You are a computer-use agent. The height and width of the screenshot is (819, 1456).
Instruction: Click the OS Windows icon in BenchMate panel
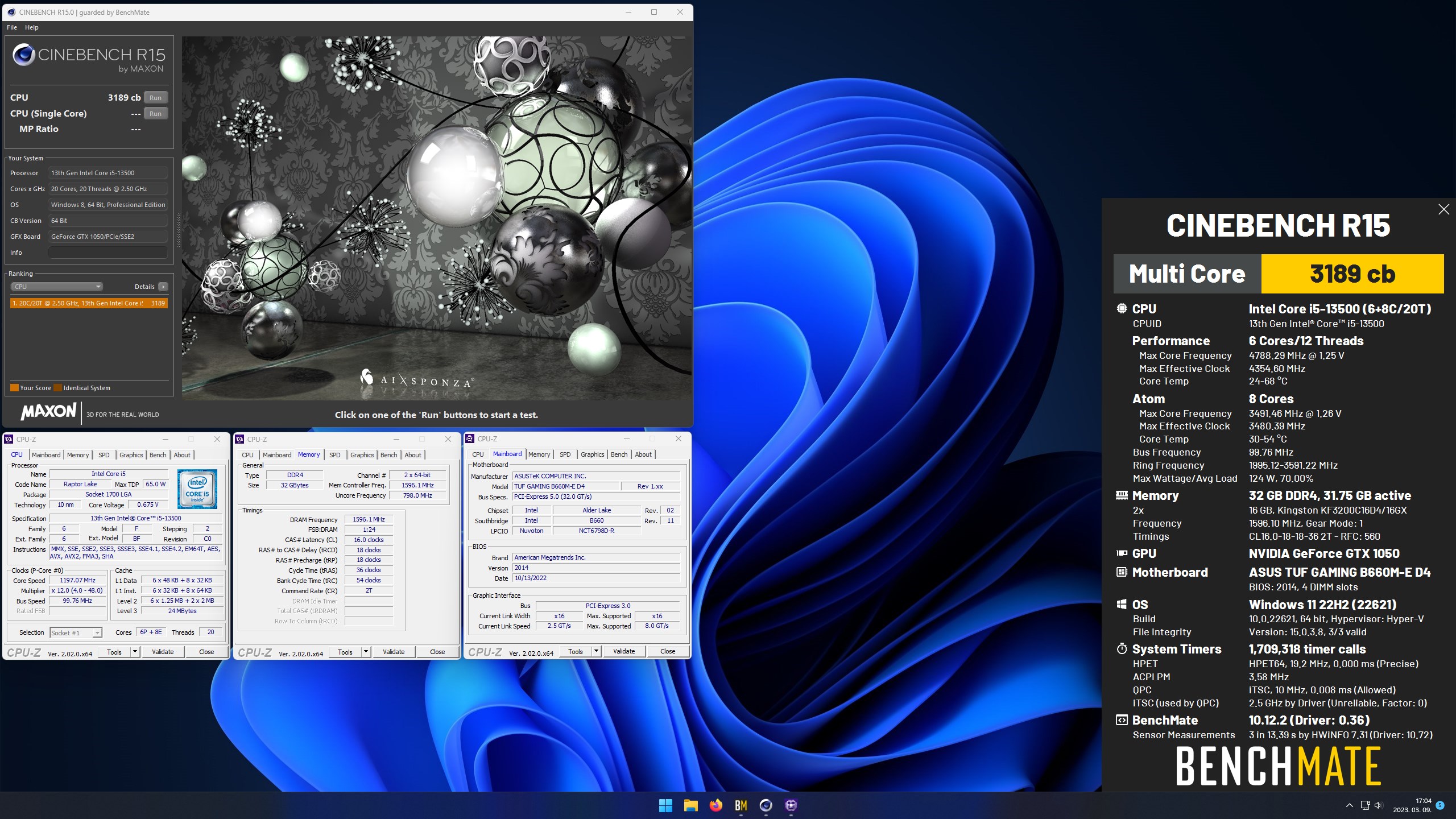pyautogui.click(x=1122, y=604)
